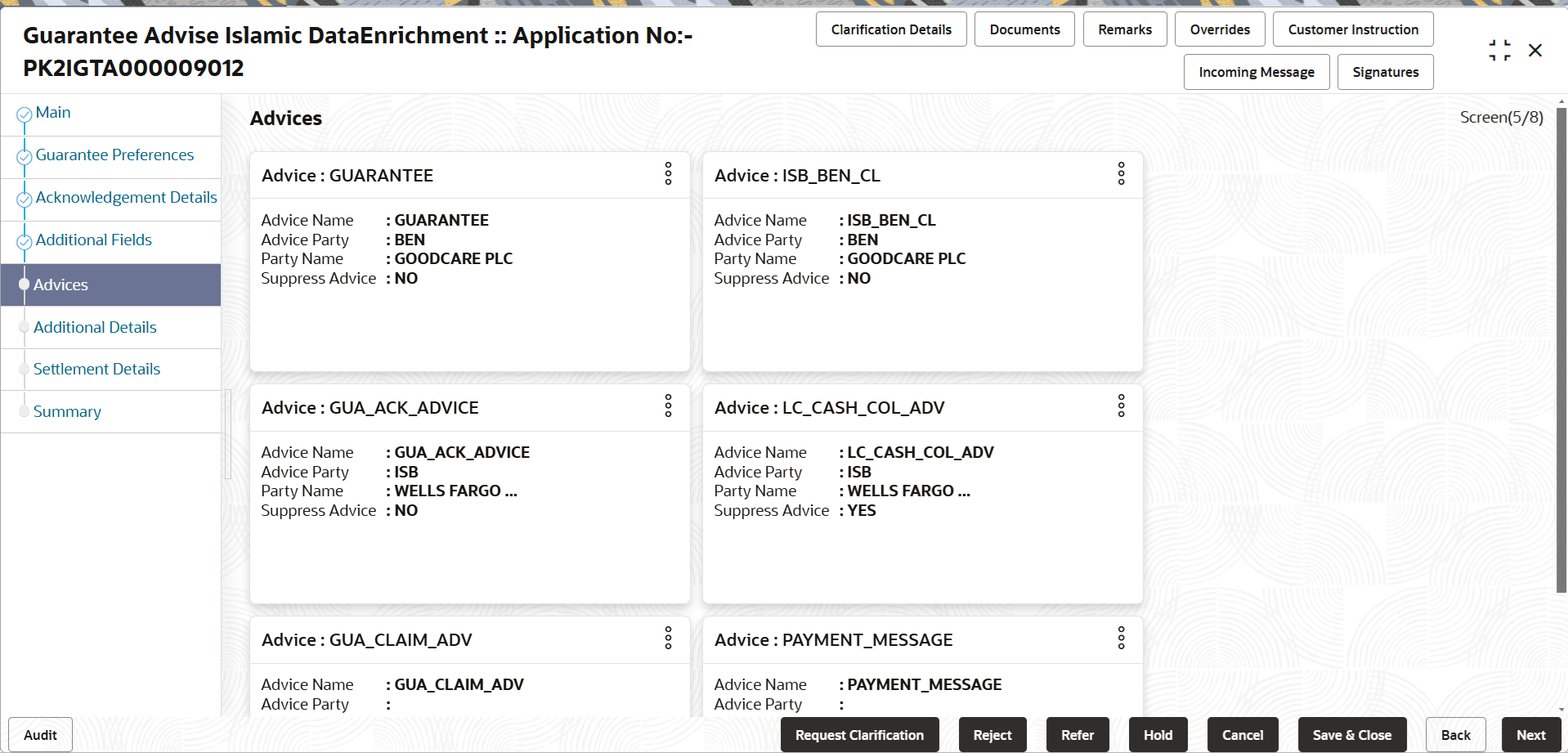Open the Documents panel

coord(1024,29)
